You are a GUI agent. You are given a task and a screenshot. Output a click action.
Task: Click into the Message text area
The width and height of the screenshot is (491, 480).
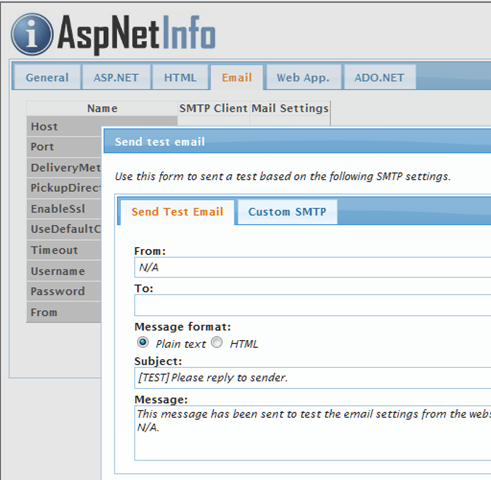tap(313, 433)
